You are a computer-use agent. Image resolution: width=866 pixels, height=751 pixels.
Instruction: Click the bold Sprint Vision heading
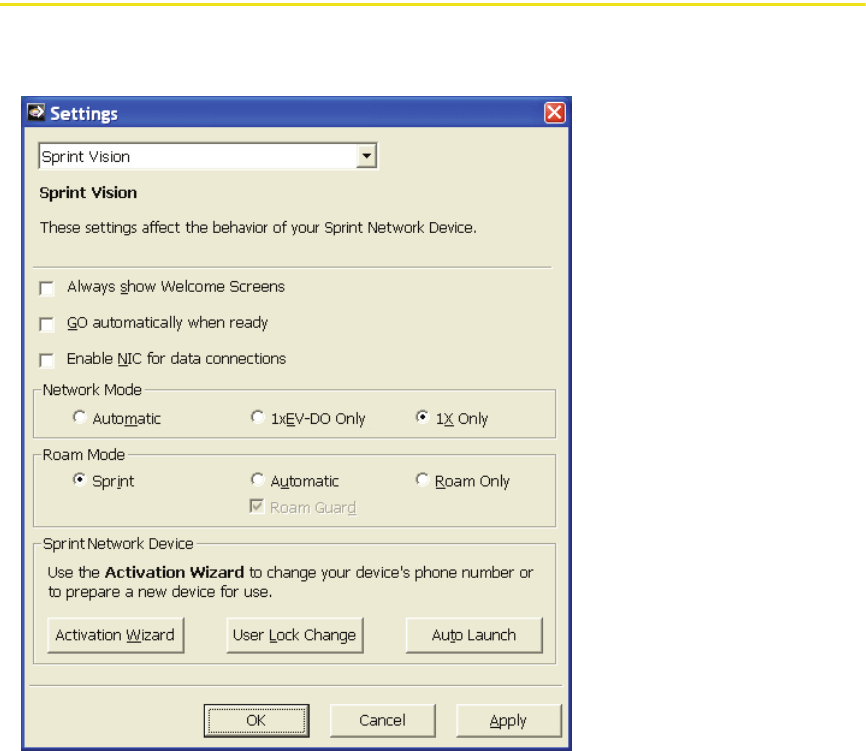tap(88, 193)
